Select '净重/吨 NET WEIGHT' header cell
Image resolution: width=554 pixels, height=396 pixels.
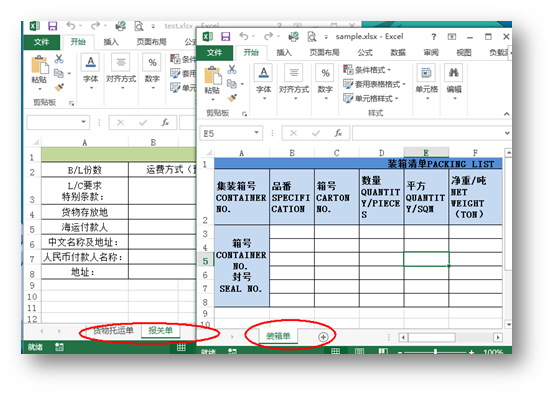point(475,197)
